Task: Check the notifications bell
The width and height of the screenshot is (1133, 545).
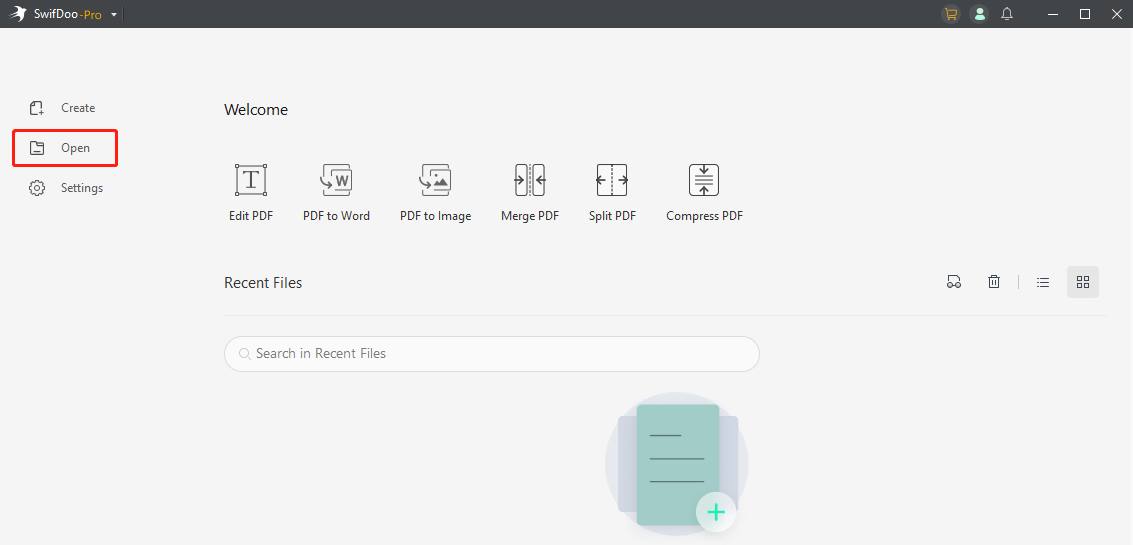Action: [1007, 14]
